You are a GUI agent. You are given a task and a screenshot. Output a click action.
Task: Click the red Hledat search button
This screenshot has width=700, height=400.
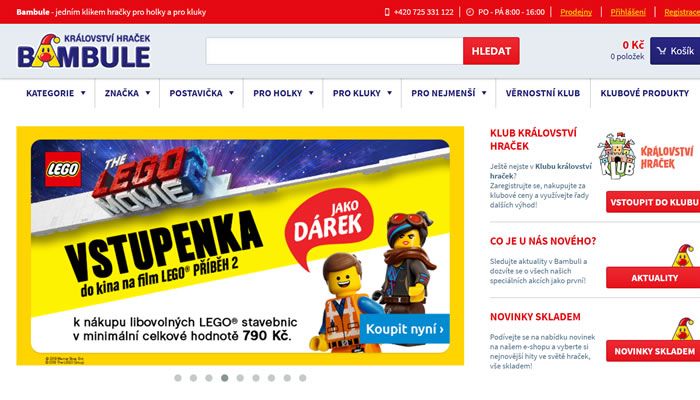pyautogui.click(x=491, y=51)
